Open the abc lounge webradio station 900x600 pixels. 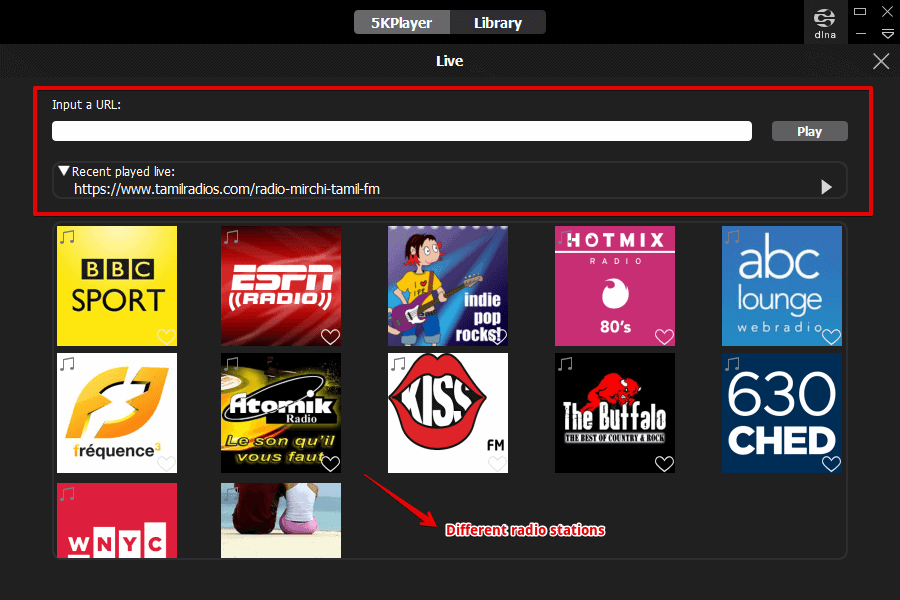782,286
